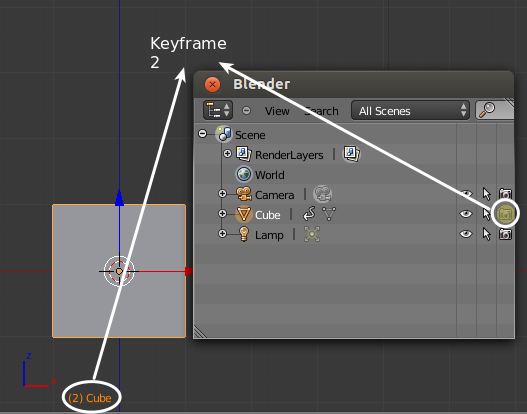
Task: Toggle Lamp selectability arrow icon
Action: point(486,234)
